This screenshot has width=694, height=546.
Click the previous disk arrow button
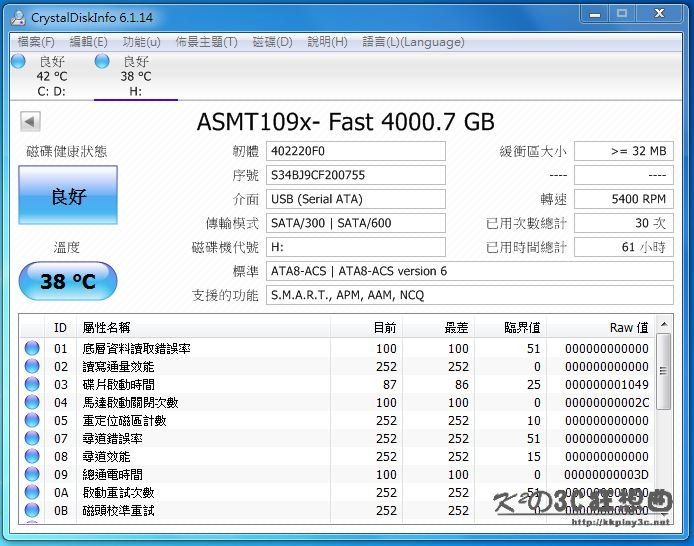coord(30,121)
